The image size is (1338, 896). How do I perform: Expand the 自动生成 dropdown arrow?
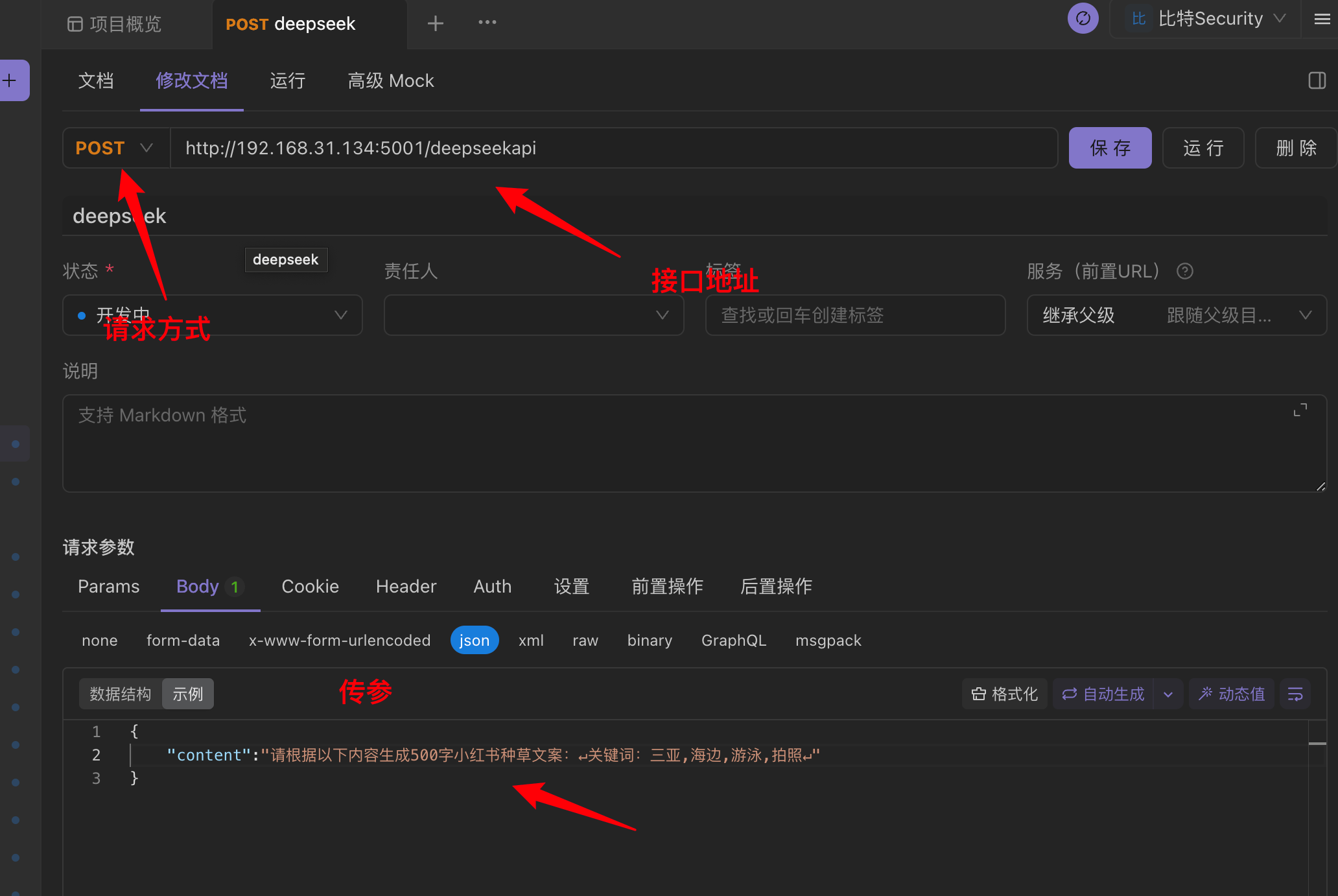[x=1168, y=694]
